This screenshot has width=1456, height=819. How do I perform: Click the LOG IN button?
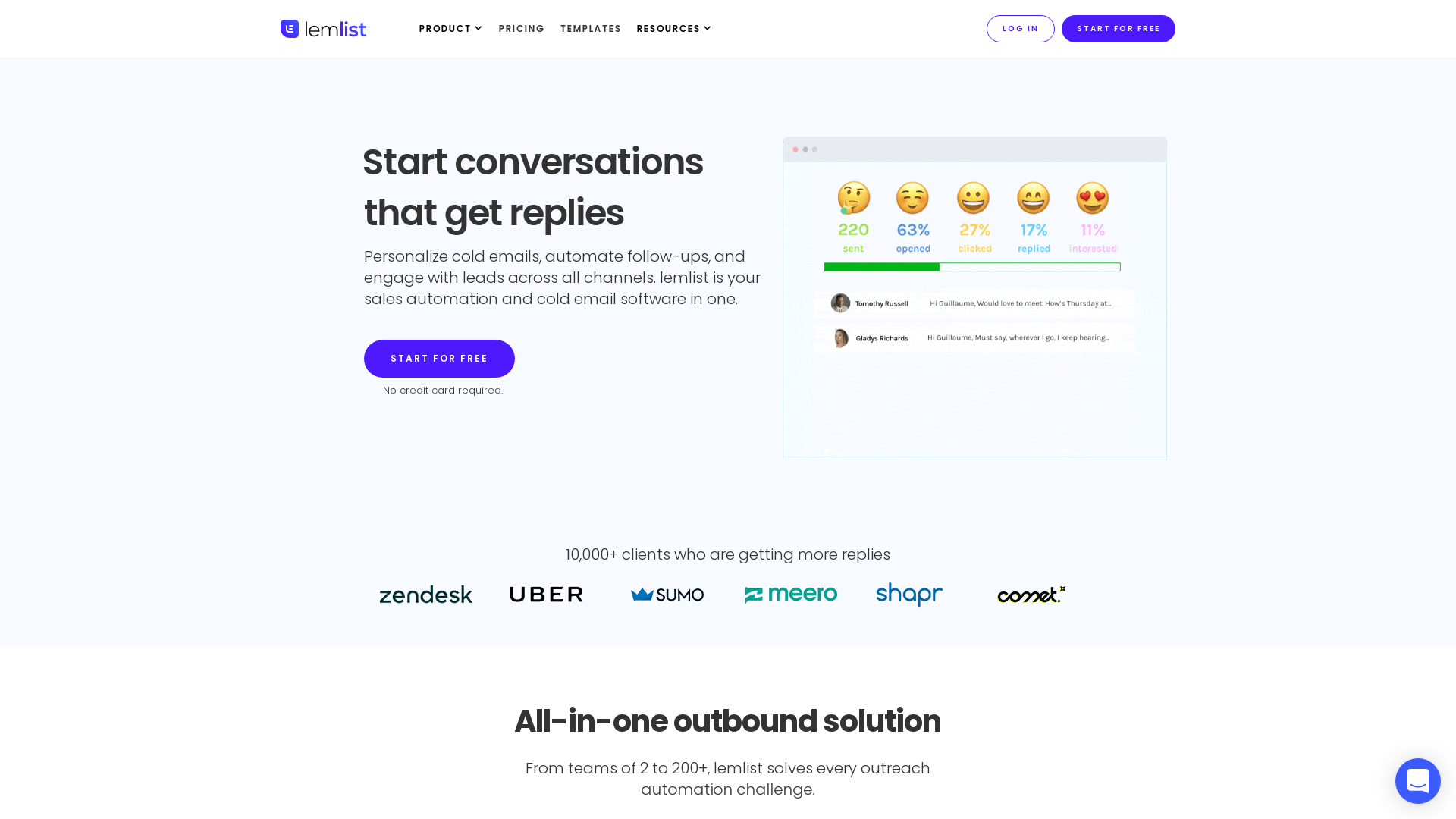pyautogui.click(x=1021, y=28)
